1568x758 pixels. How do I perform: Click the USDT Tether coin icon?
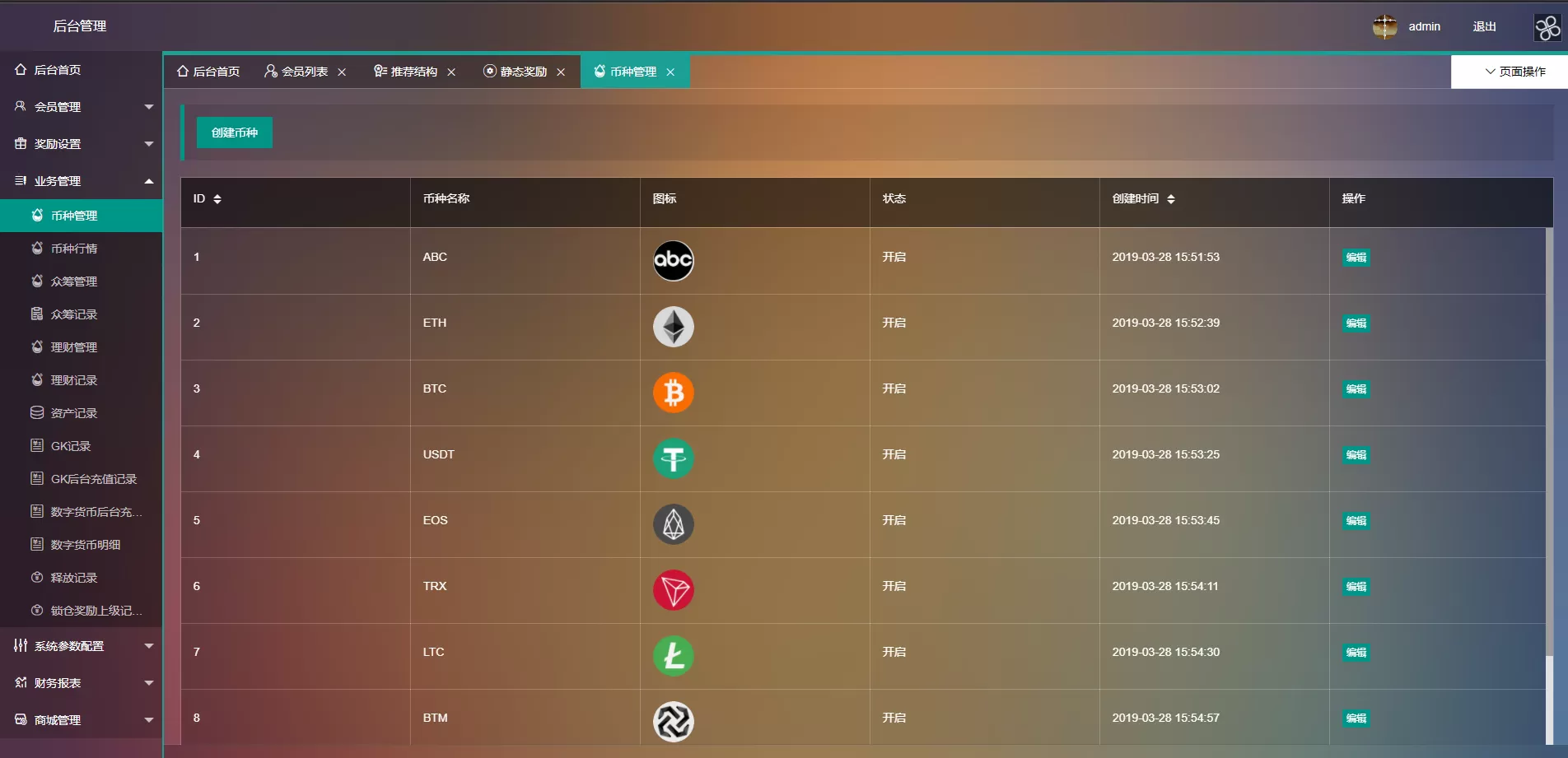coord(673,458)
